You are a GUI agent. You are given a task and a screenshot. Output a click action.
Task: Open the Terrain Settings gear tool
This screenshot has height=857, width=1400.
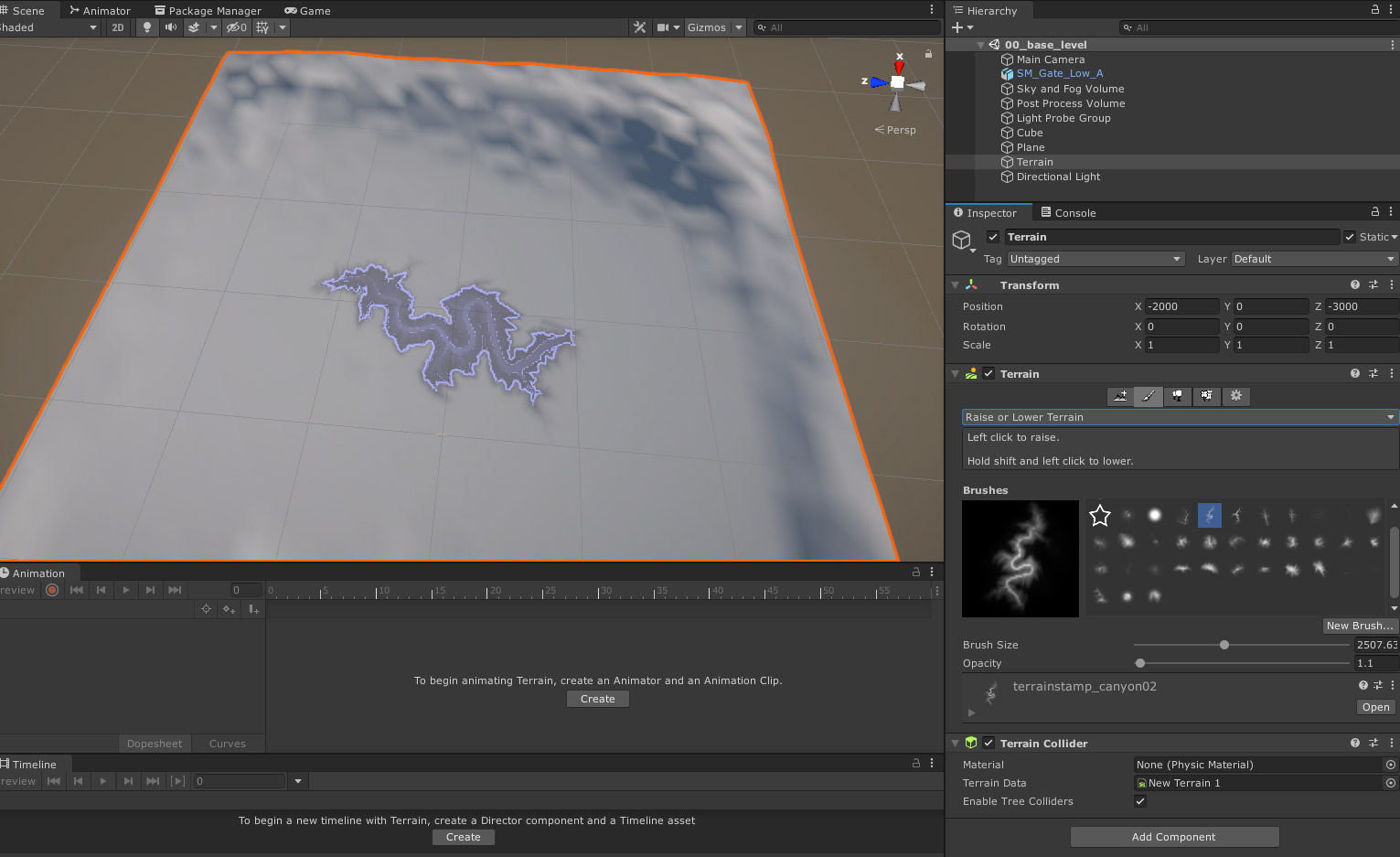(1236, 396)
